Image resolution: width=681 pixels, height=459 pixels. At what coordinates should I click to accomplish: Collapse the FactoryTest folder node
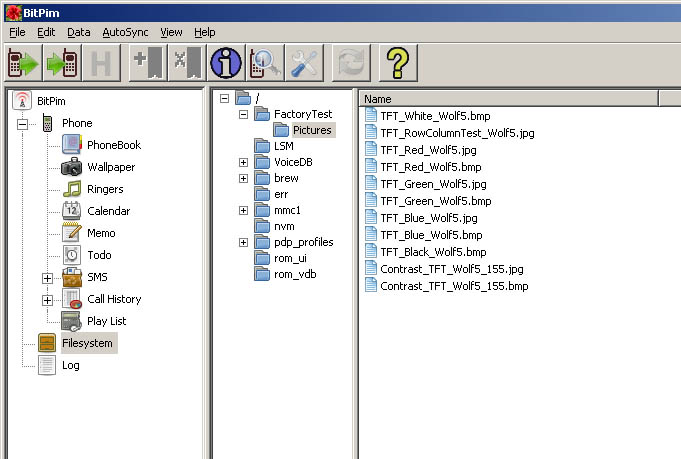tap(243, 114)
